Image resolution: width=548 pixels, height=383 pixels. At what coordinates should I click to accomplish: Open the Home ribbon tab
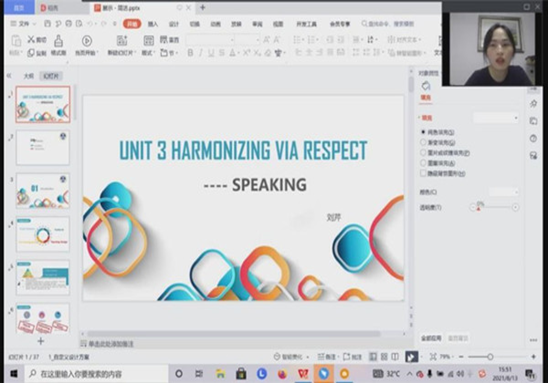click(x=132, y=24)
